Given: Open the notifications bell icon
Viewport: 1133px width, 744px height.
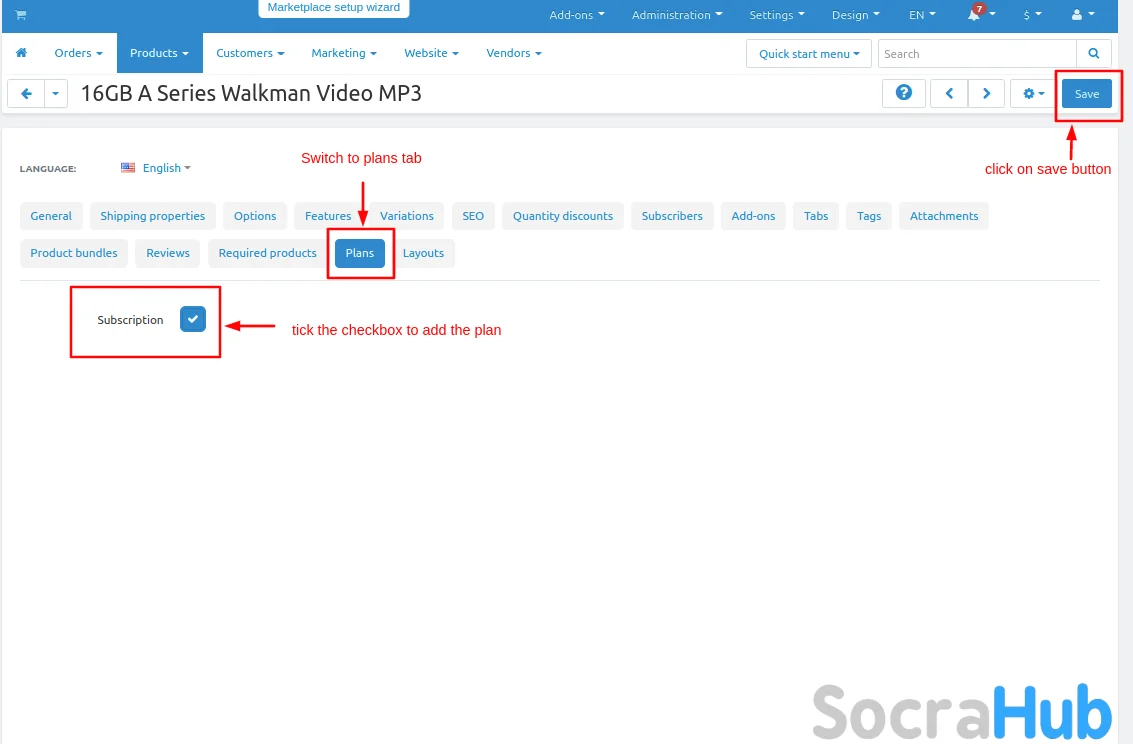Looking at the screenshot, I should (974, 15).
